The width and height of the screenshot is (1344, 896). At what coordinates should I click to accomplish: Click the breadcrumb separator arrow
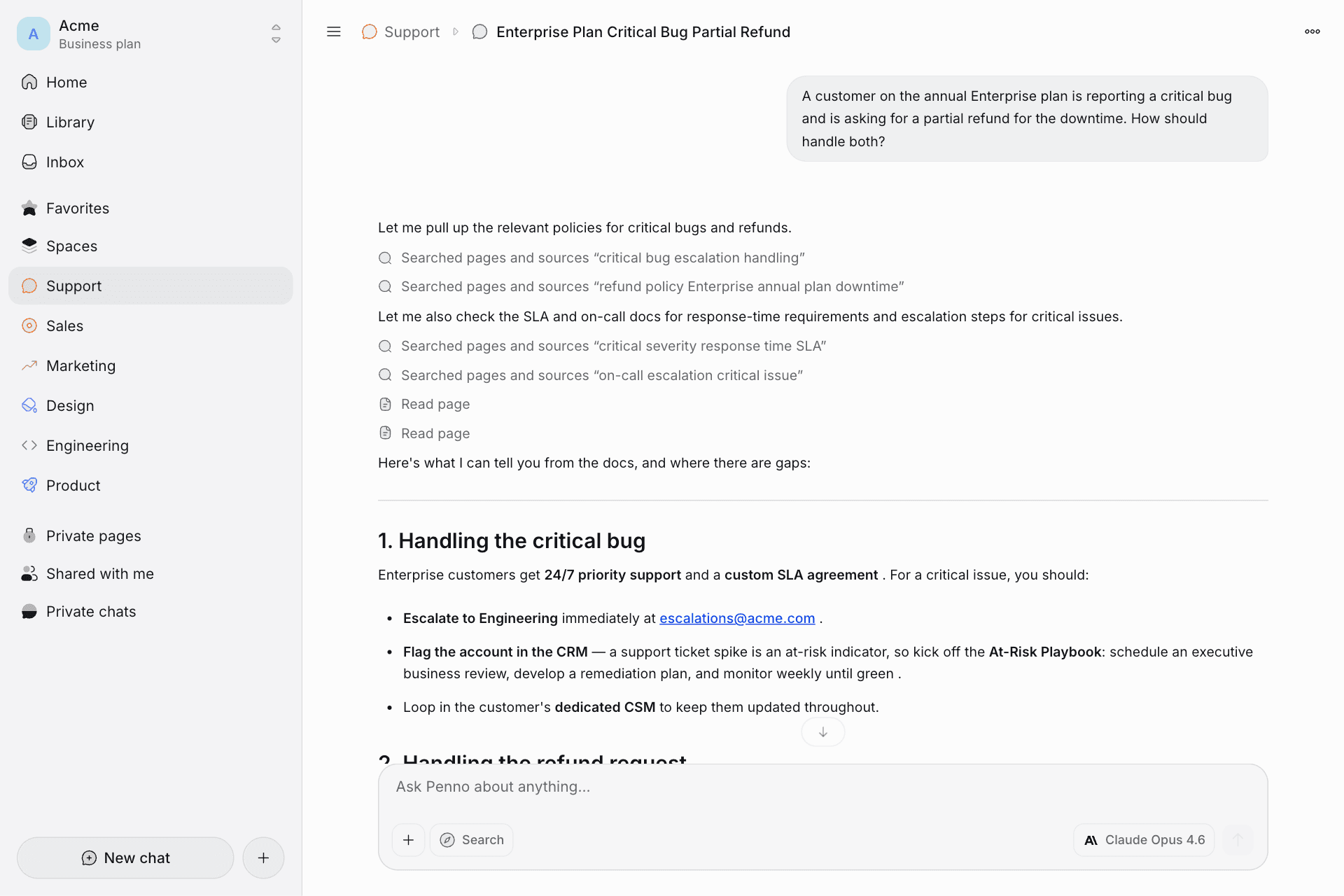coord(456,31)
